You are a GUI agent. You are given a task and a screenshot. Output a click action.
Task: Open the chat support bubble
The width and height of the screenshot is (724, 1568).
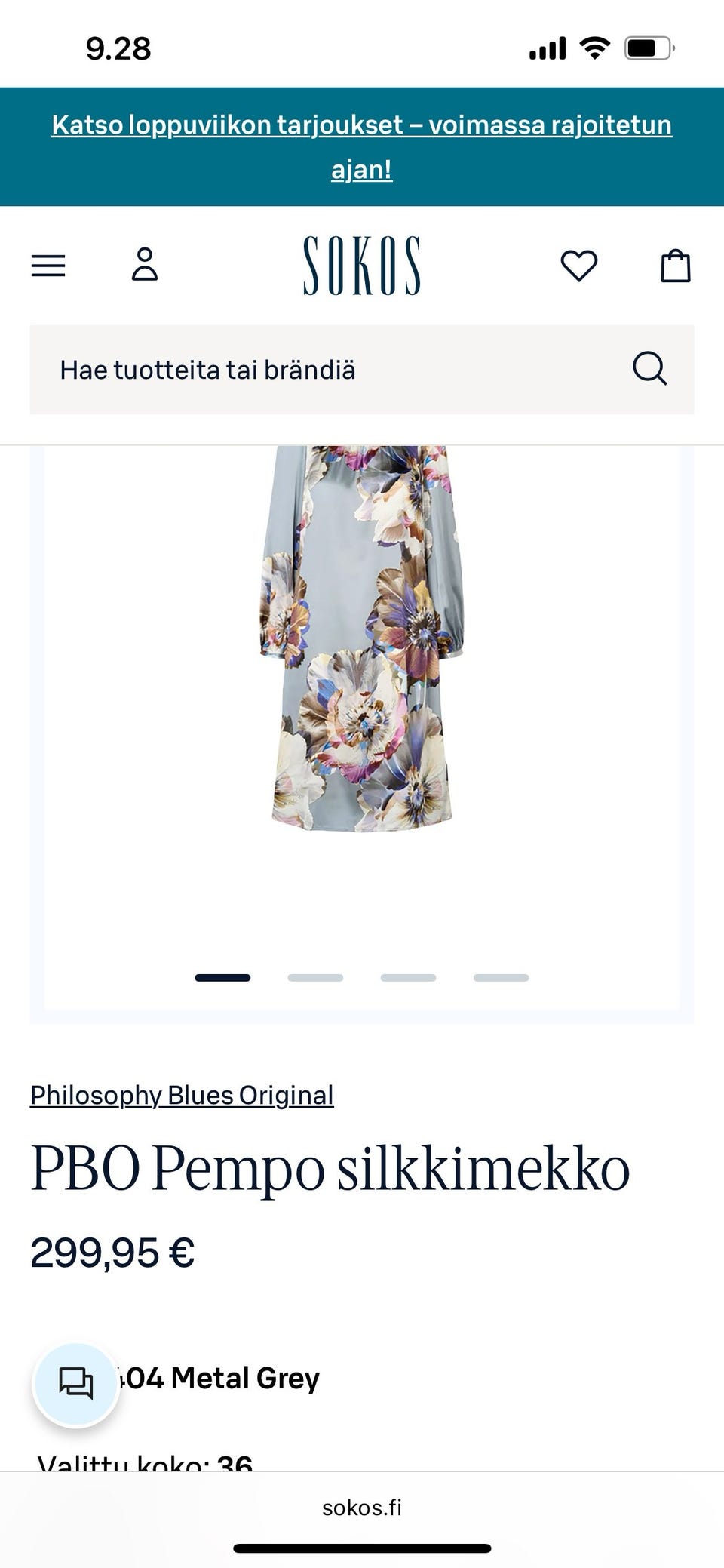pyautogui.click(x=76, y=1384)
